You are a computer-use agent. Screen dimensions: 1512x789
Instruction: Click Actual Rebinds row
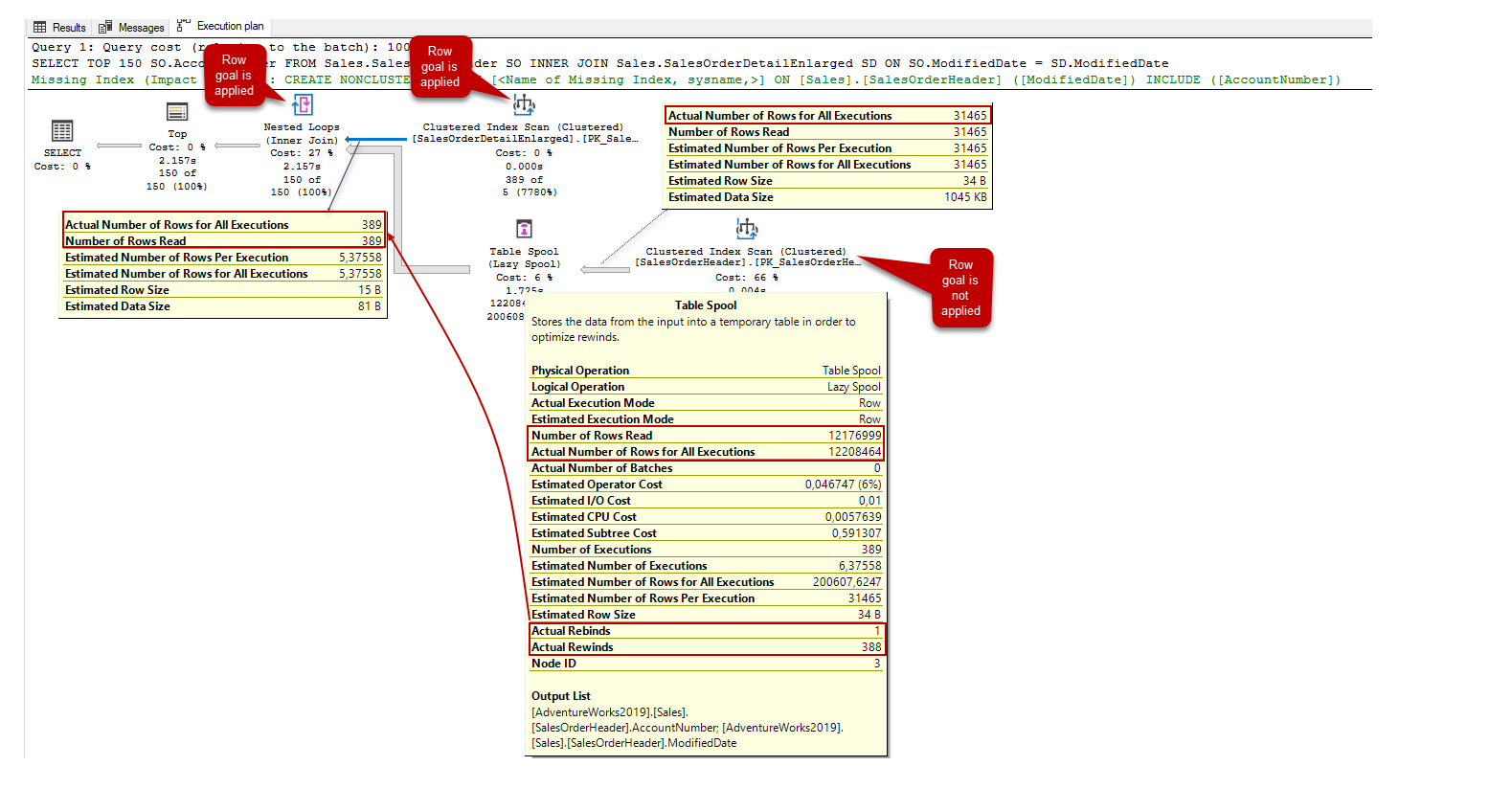(x=706, y=631)
